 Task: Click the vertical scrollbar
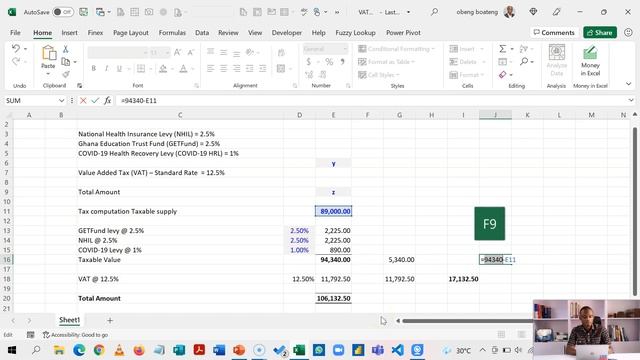tap(635, 211)
